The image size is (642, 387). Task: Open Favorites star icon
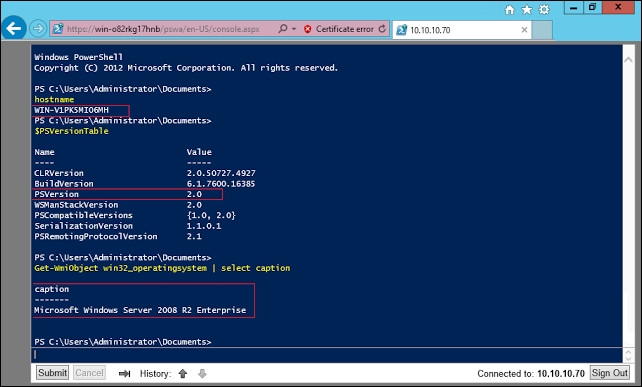[527, 9]
